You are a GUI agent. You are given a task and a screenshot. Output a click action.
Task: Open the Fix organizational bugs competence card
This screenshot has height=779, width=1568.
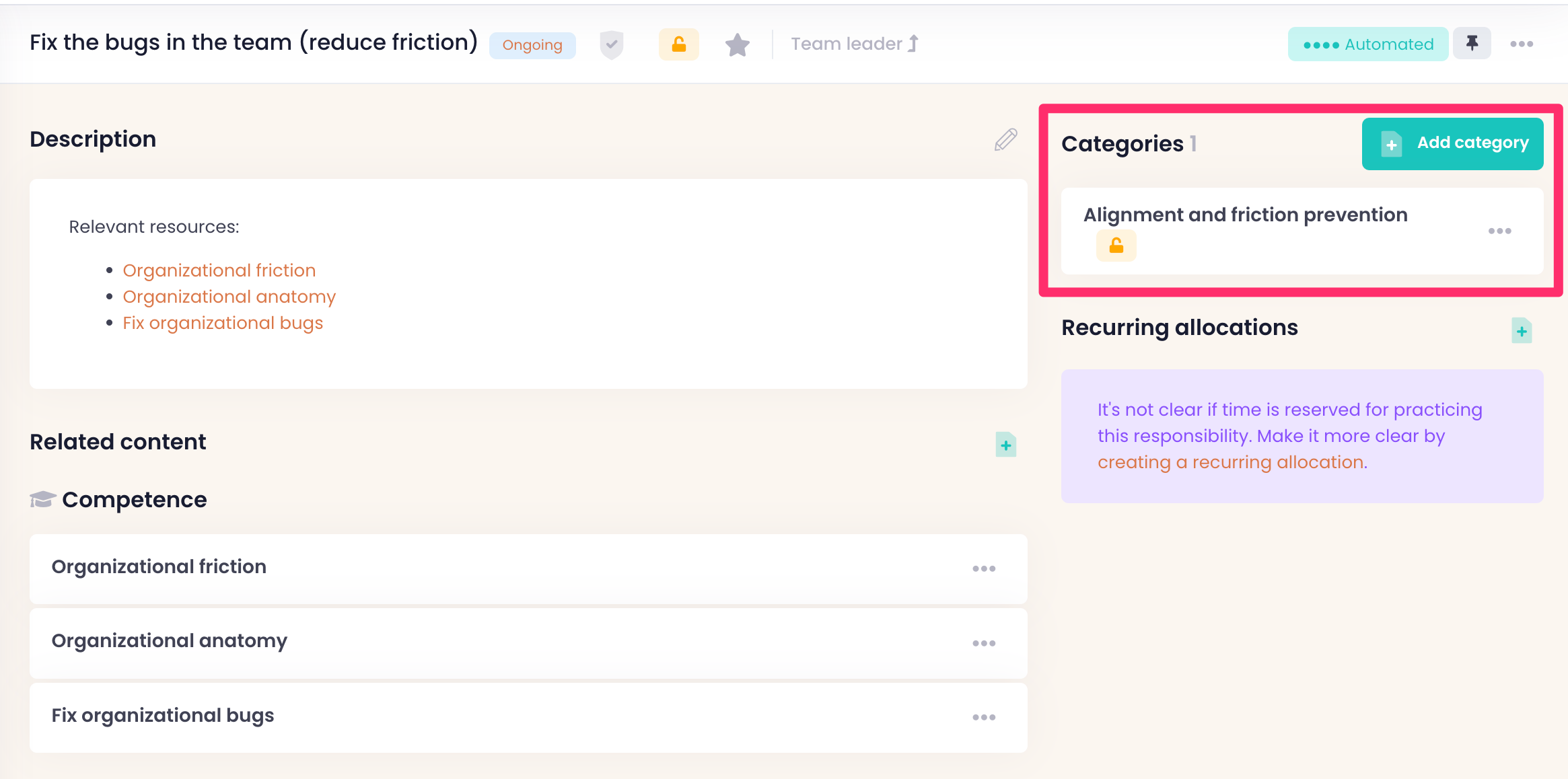(163, 716)
